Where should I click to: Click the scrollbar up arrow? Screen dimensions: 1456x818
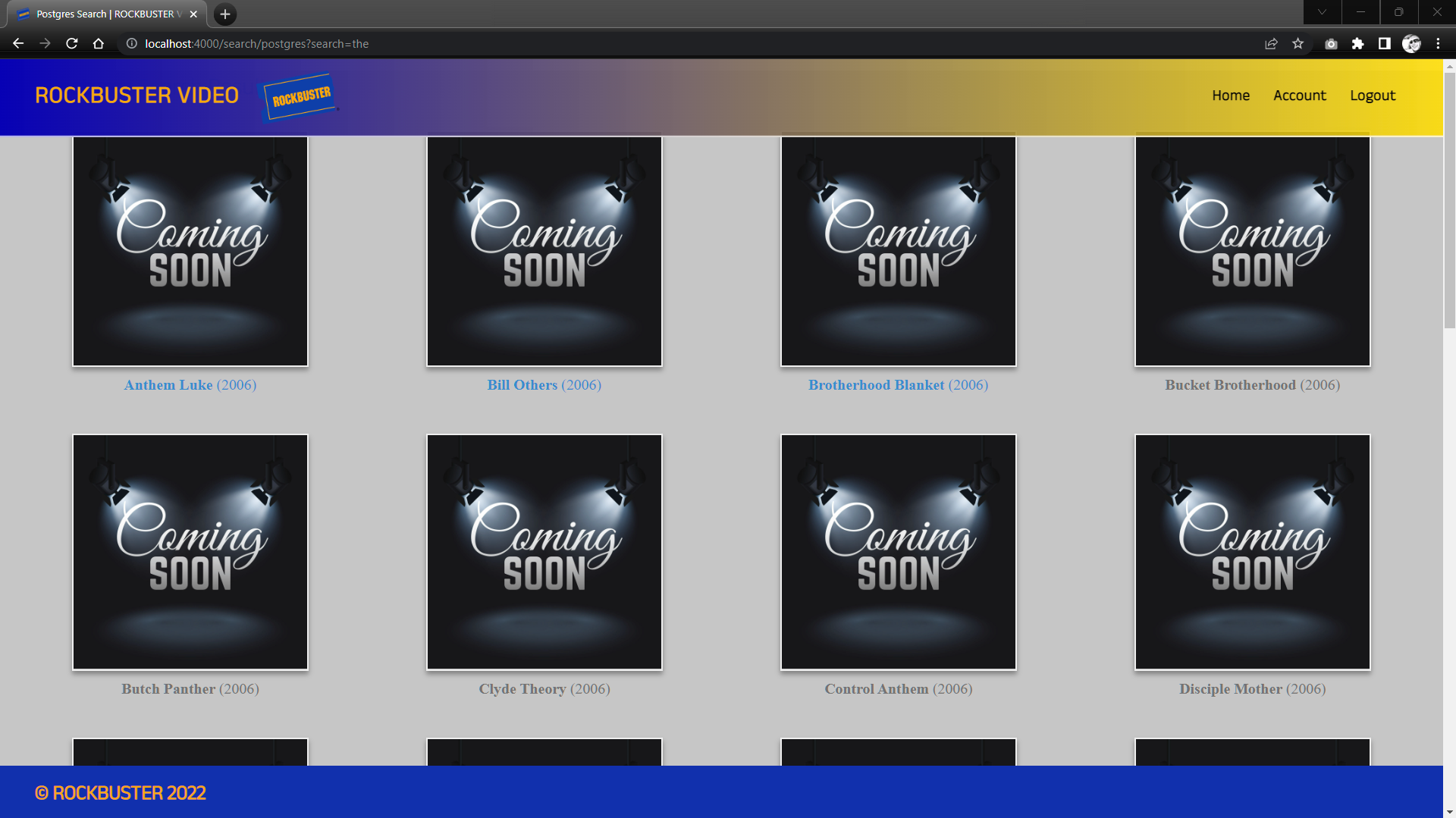point(1449,67)
